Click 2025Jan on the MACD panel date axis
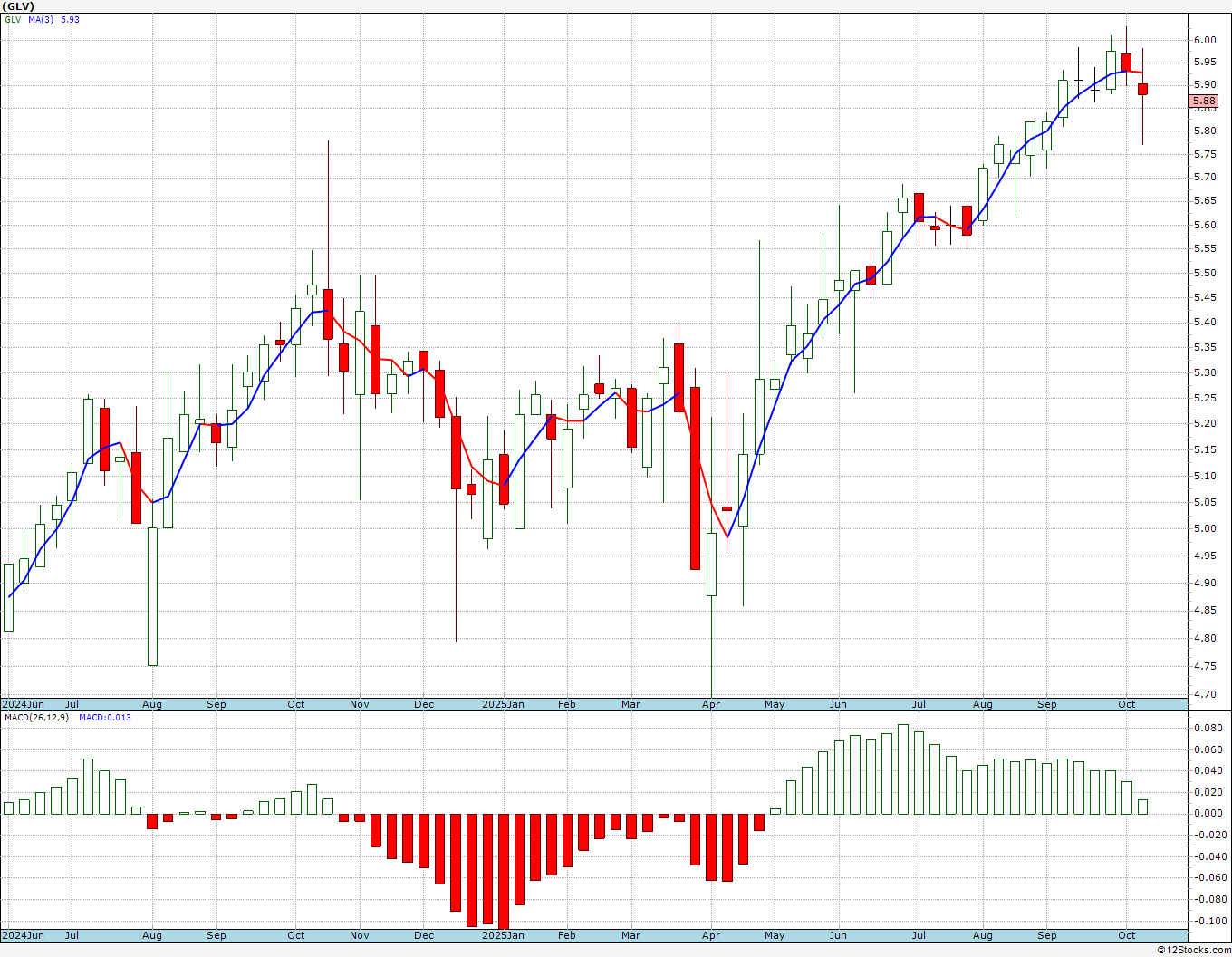Screen dimensions: 1232x957 pyautogui.click(x=503, y=935)
